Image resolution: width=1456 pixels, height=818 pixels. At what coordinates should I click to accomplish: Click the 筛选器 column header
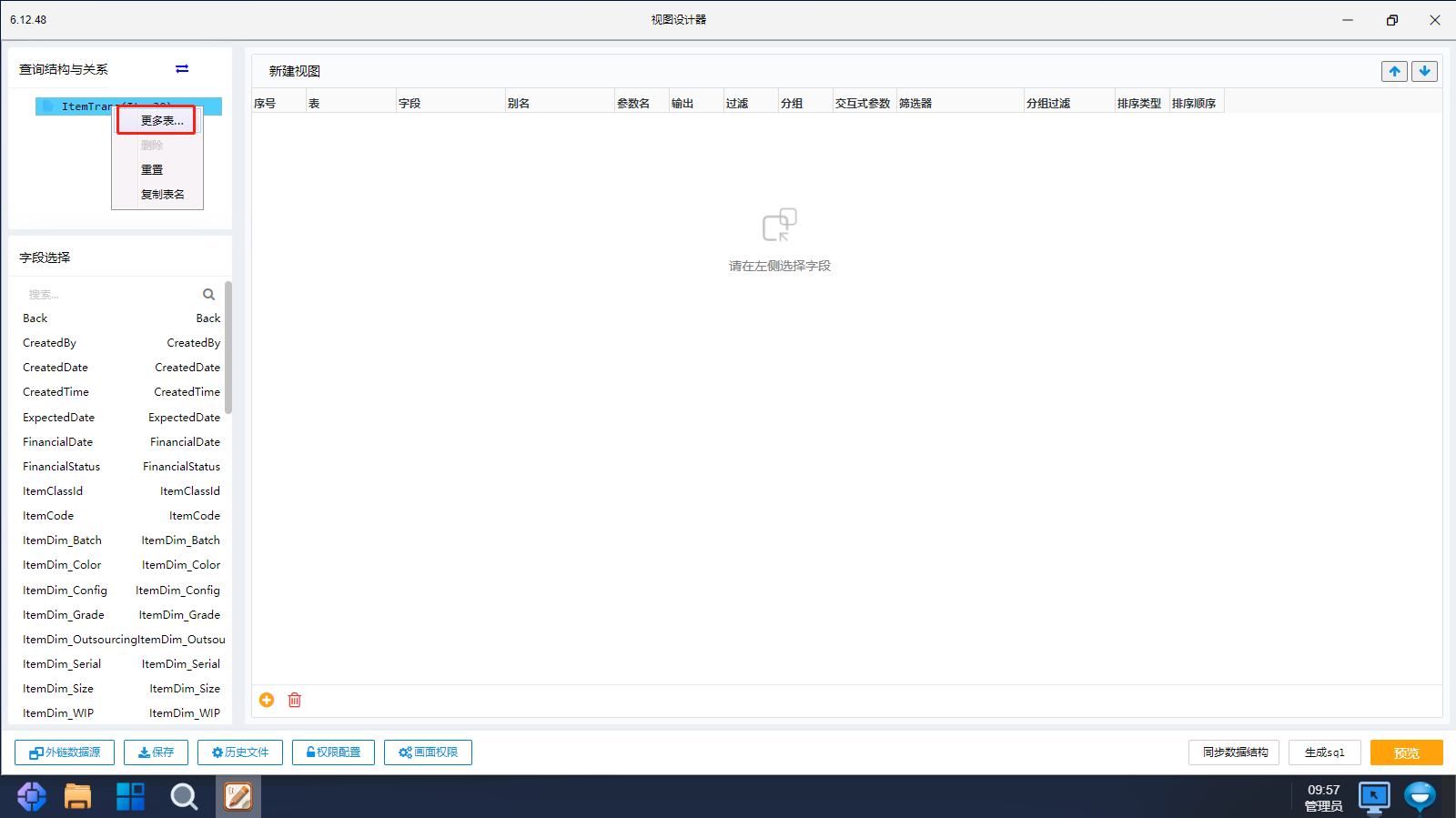[960, 103]
